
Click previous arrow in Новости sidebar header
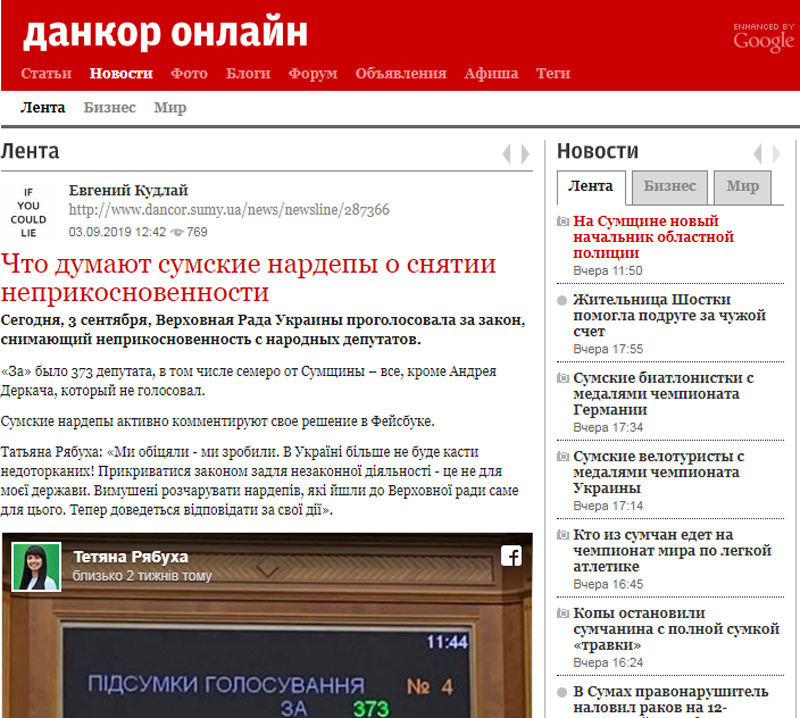tap(758, 154)
